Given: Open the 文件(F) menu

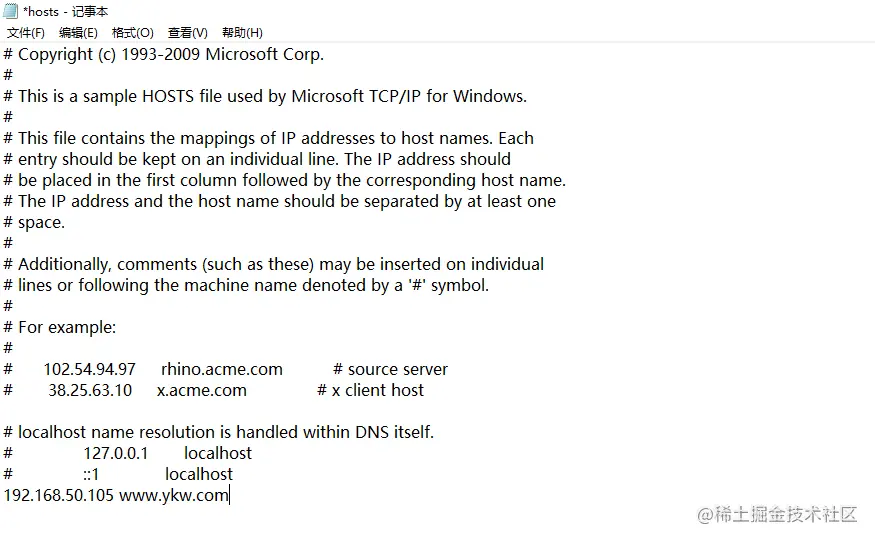Looking at the screenshot, I should pos(26,33).
